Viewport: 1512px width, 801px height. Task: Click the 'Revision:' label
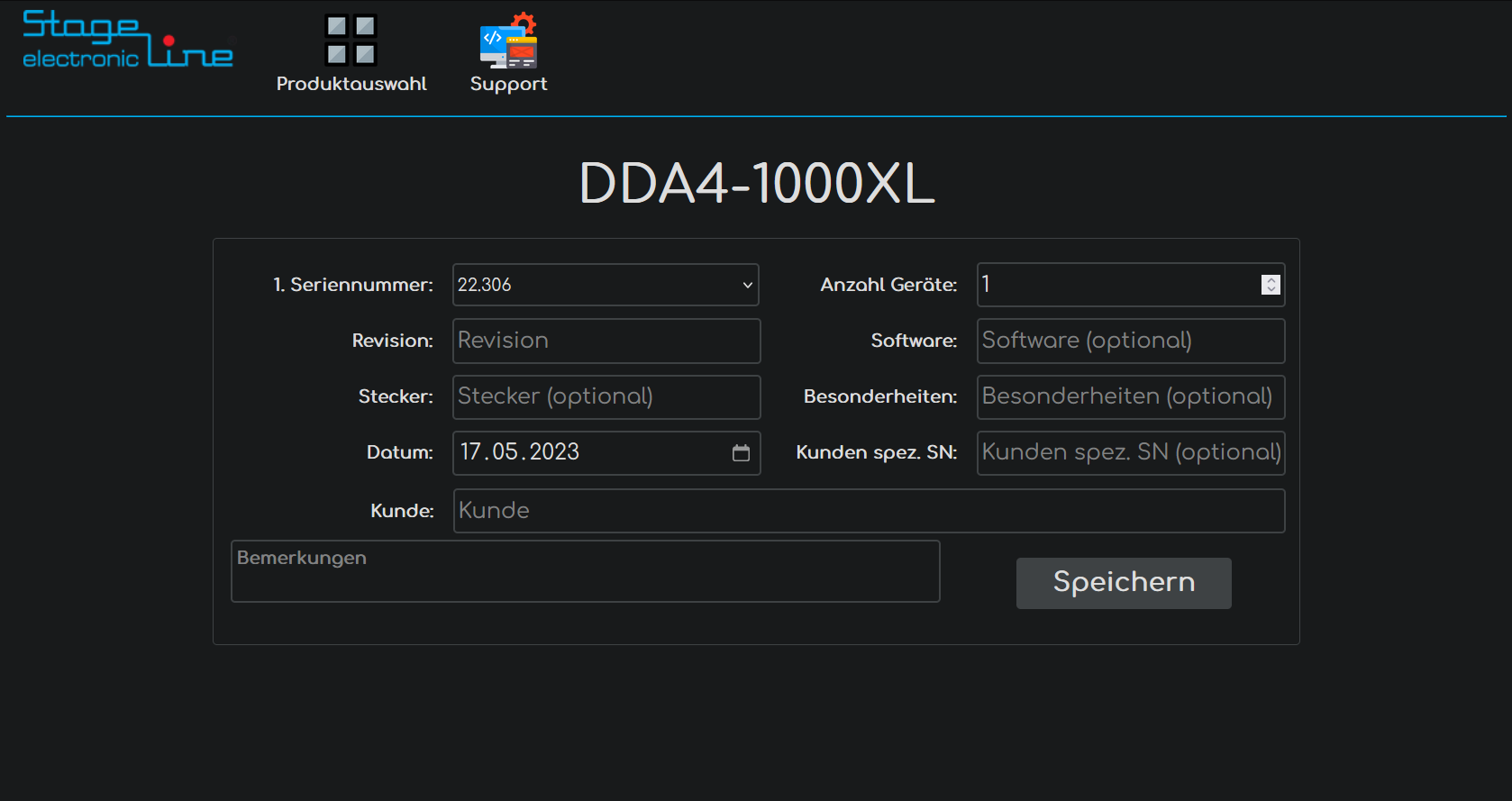tap(393, 341)
